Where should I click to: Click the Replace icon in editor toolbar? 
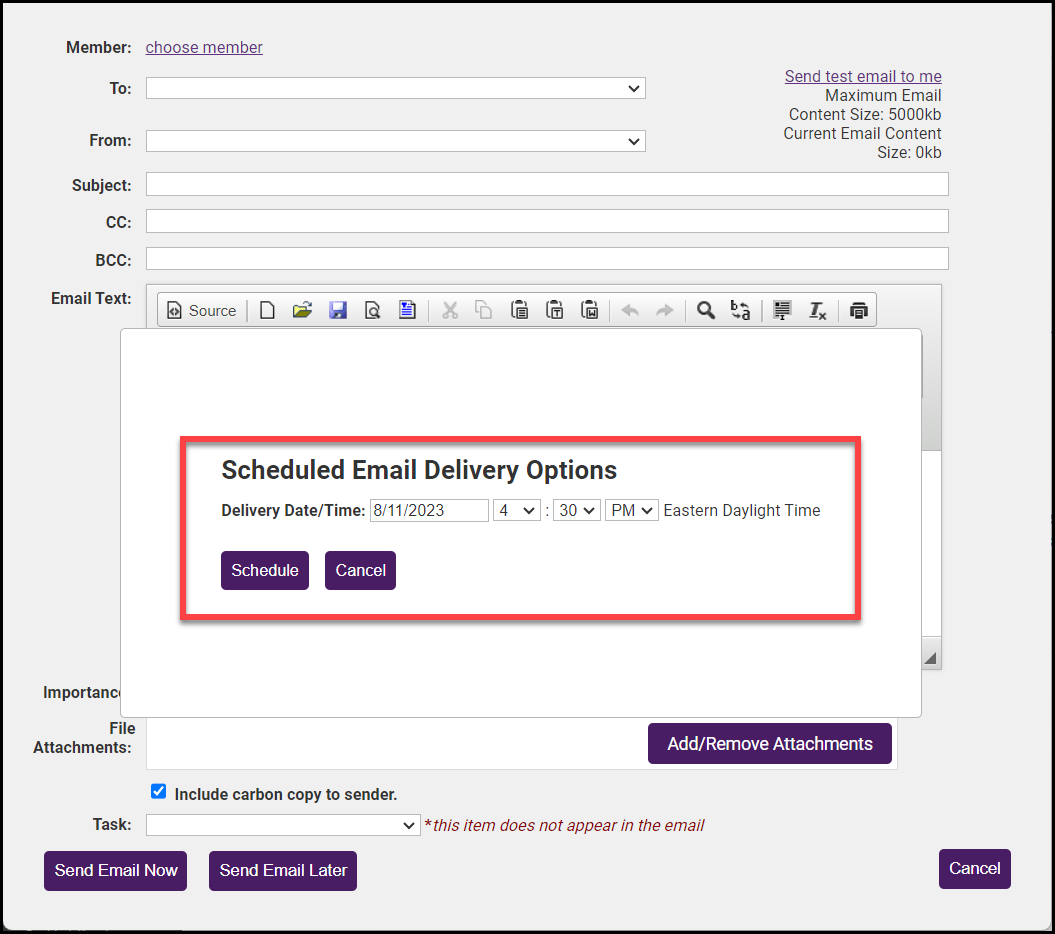740,311
